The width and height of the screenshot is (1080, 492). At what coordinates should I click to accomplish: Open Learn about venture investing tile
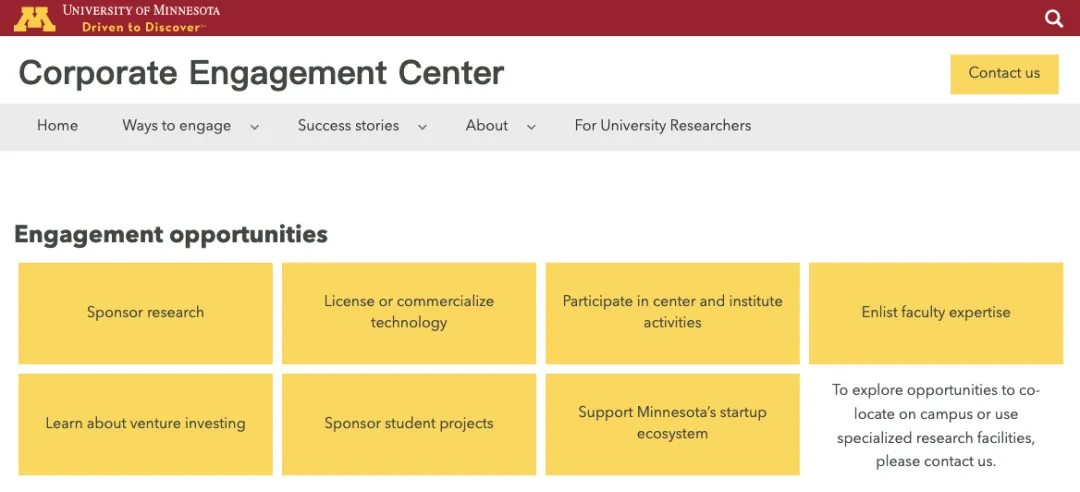[145, 424]
